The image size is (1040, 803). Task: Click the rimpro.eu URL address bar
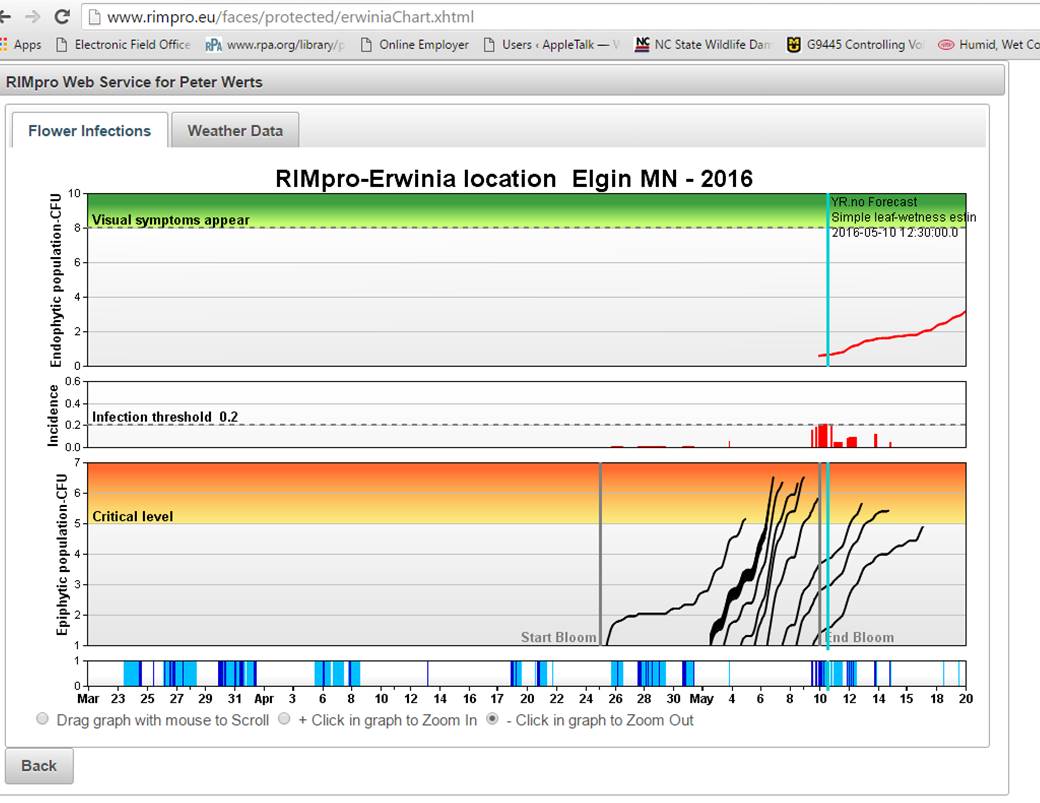click(x=500, y=17)
